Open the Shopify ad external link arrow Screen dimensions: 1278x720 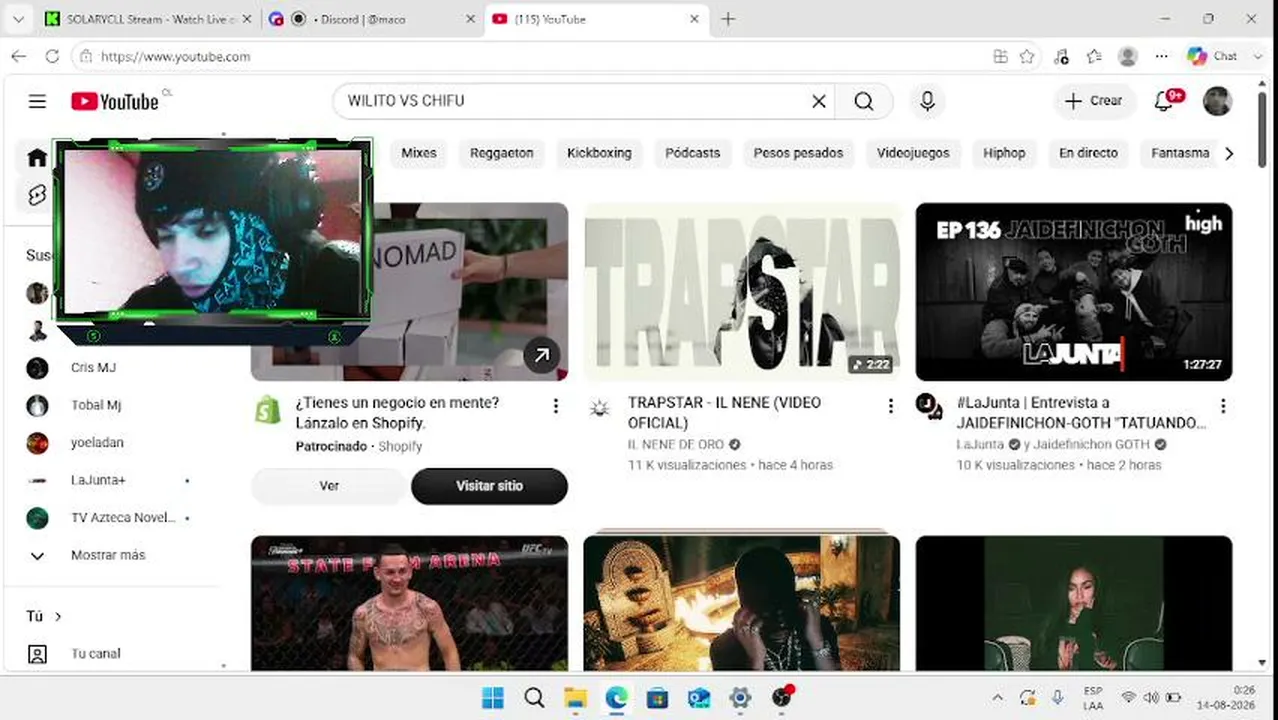pos(541,355)
